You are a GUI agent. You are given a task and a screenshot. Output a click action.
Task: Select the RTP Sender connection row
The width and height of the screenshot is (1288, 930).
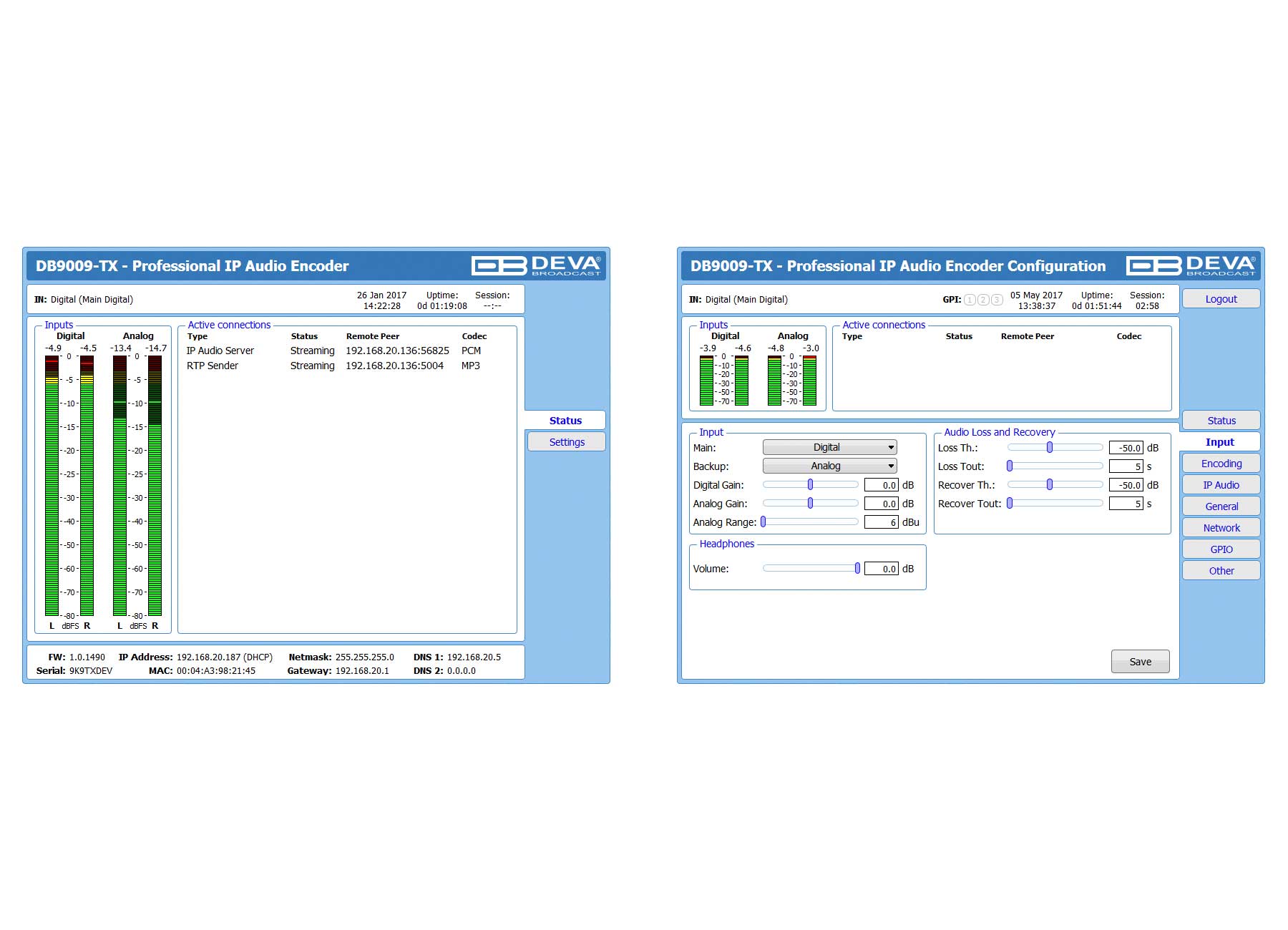tap(335, 366)
